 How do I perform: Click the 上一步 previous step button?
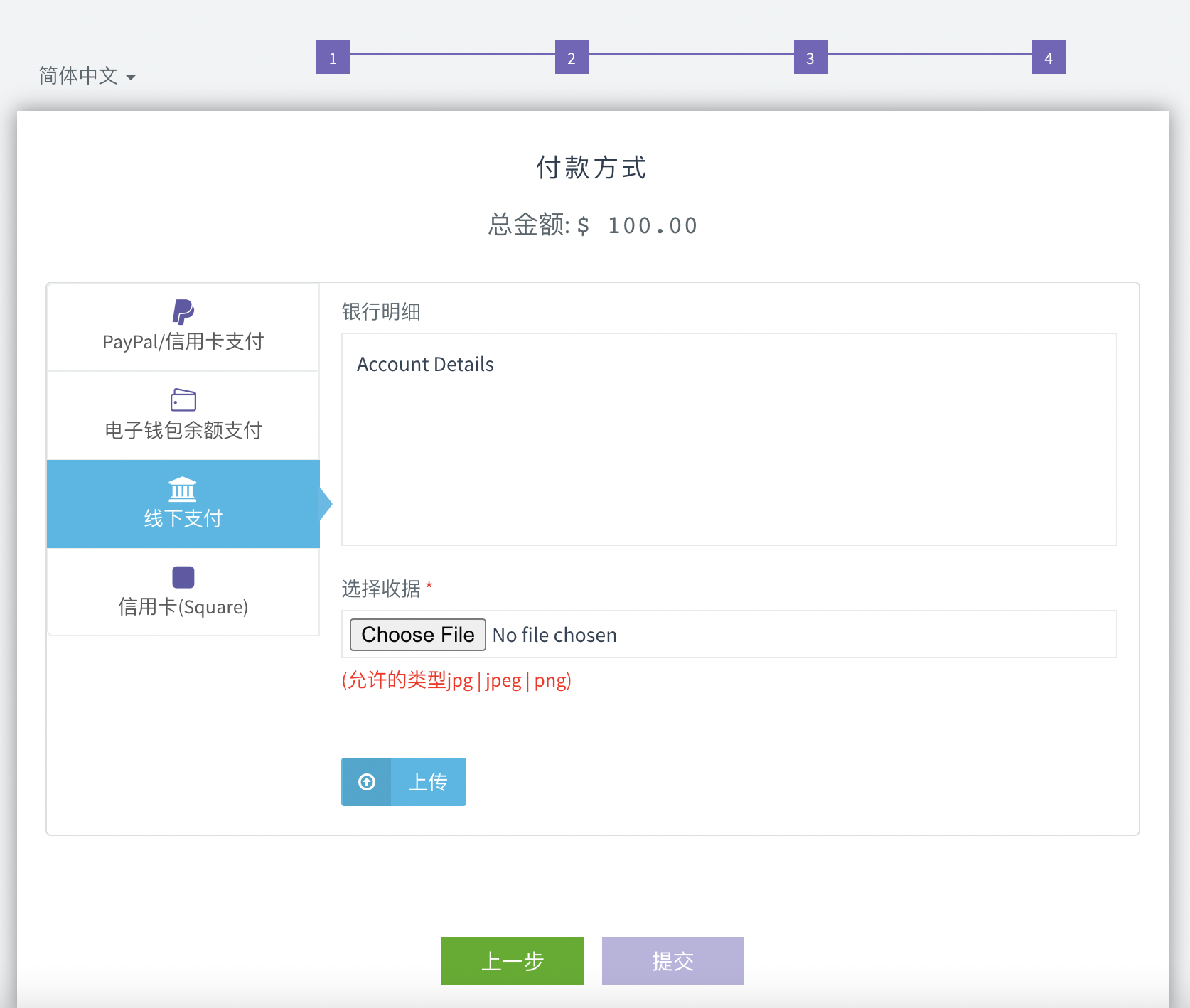(512, 960)
